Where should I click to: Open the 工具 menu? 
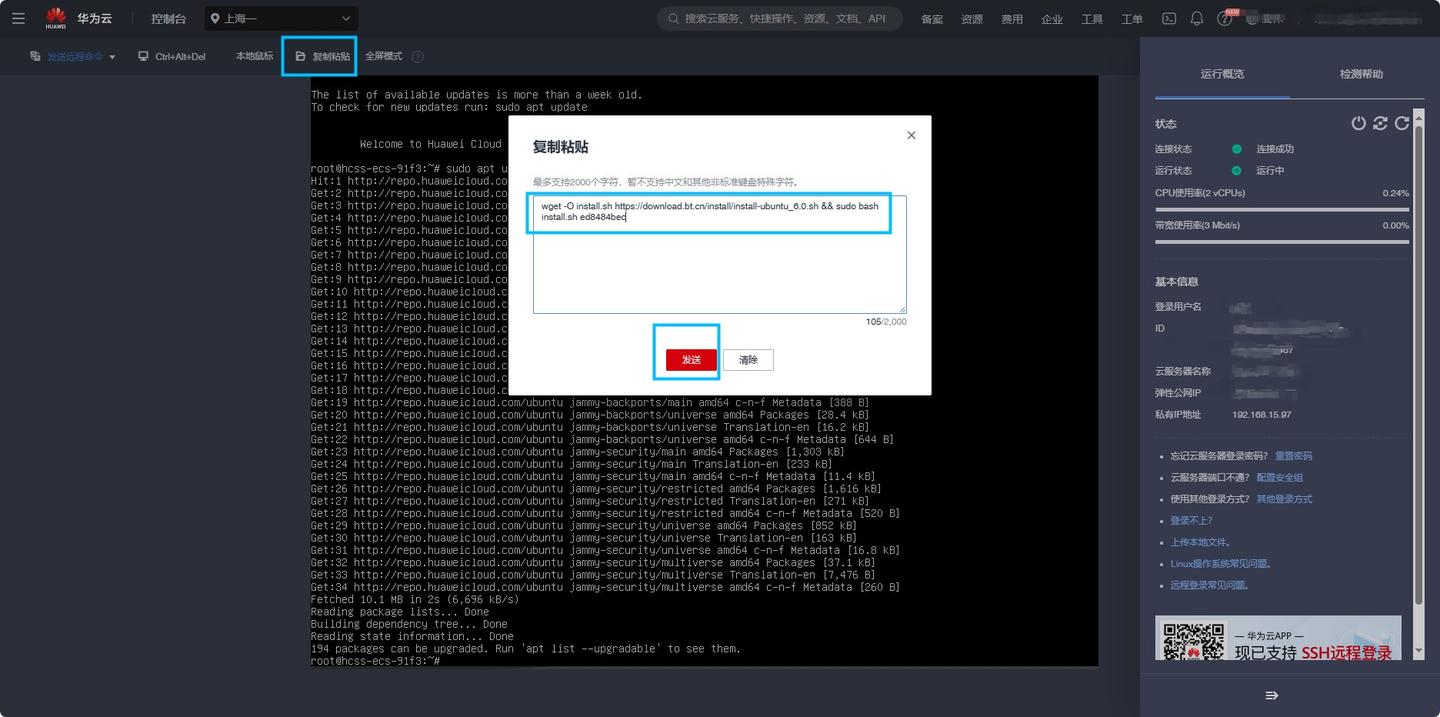1092,19
